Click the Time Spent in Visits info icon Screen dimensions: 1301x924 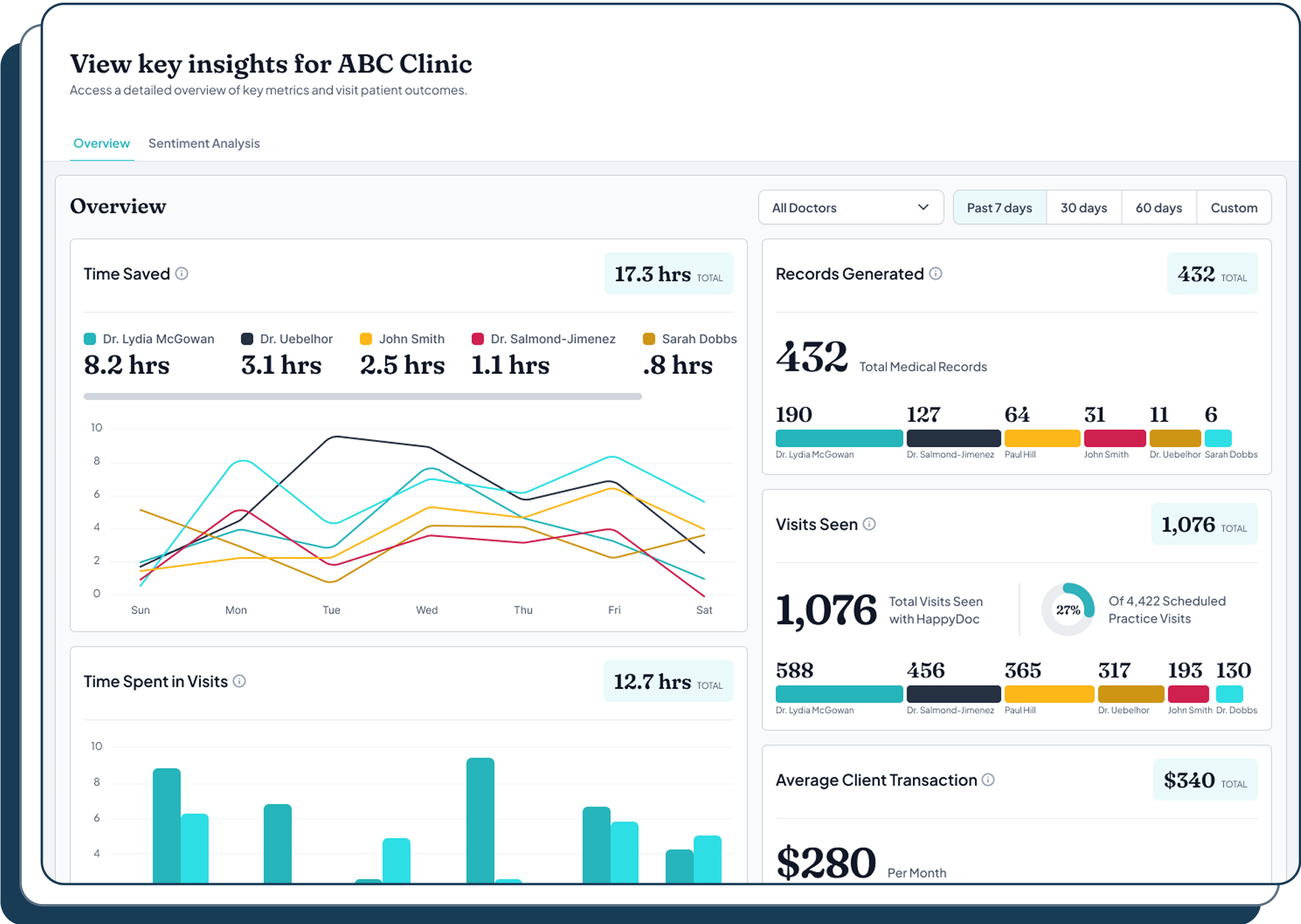click(x=240, y=681)
